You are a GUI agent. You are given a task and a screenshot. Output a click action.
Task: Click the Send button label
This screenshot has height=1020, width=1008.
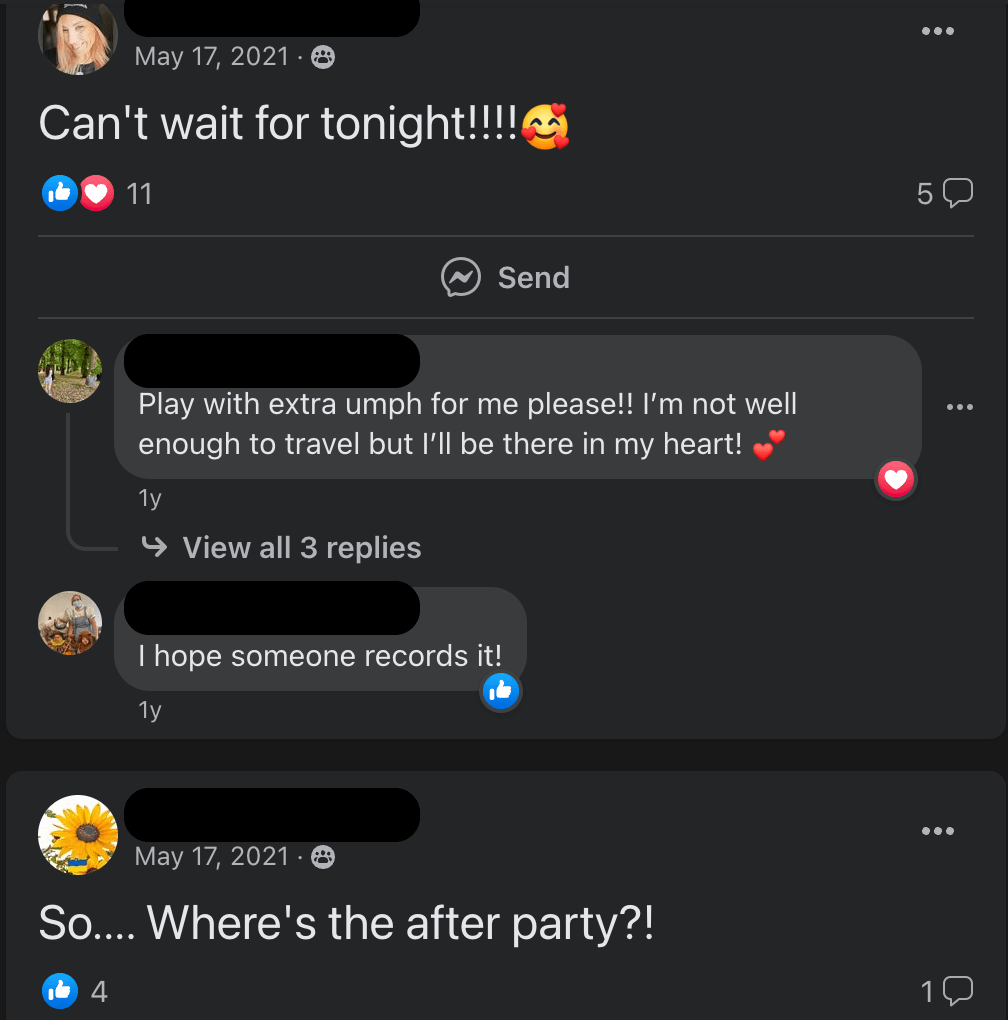(x=533, y=278)
